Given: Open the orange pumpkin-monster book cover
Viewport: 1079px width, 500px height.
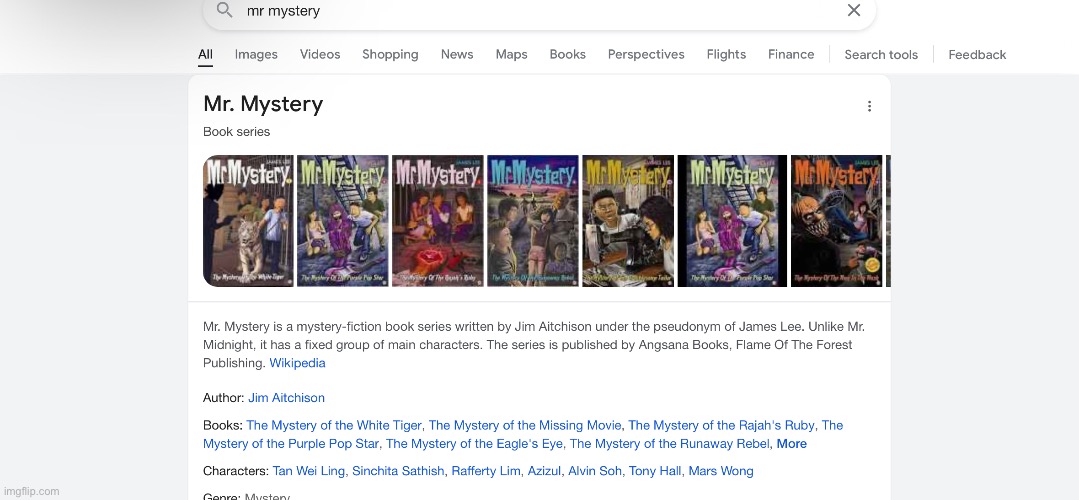Looking at the screenshot, I should pyautogui.click(x=837, y=221).
